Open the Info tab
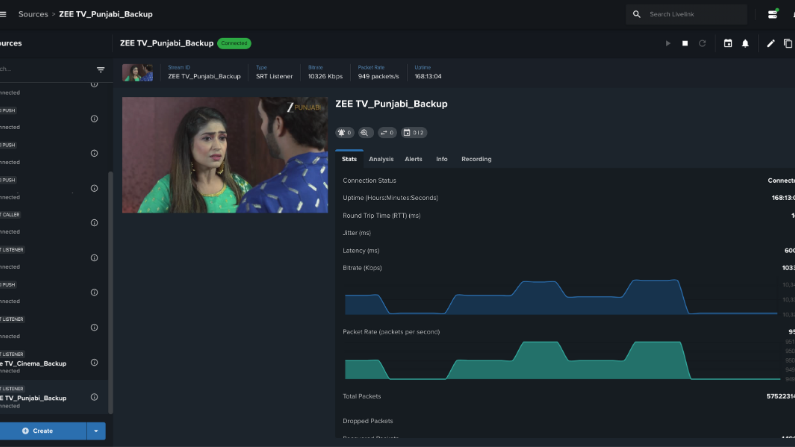 [442, 159]
